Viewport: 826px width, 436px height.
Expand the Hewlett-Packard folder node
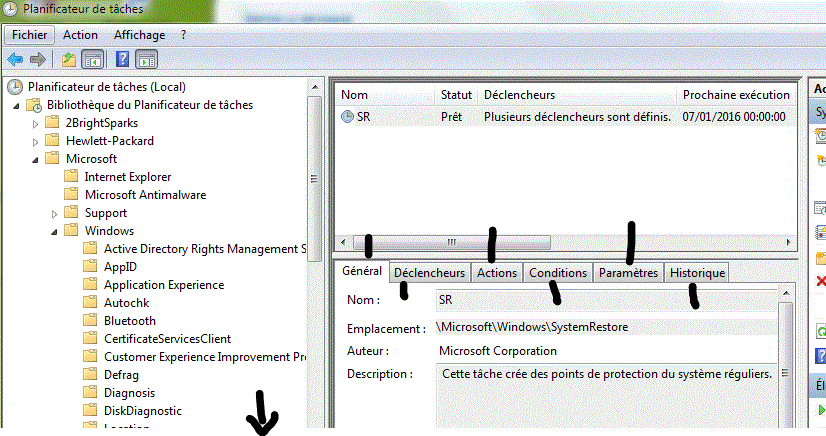click(x=37, y=141)
